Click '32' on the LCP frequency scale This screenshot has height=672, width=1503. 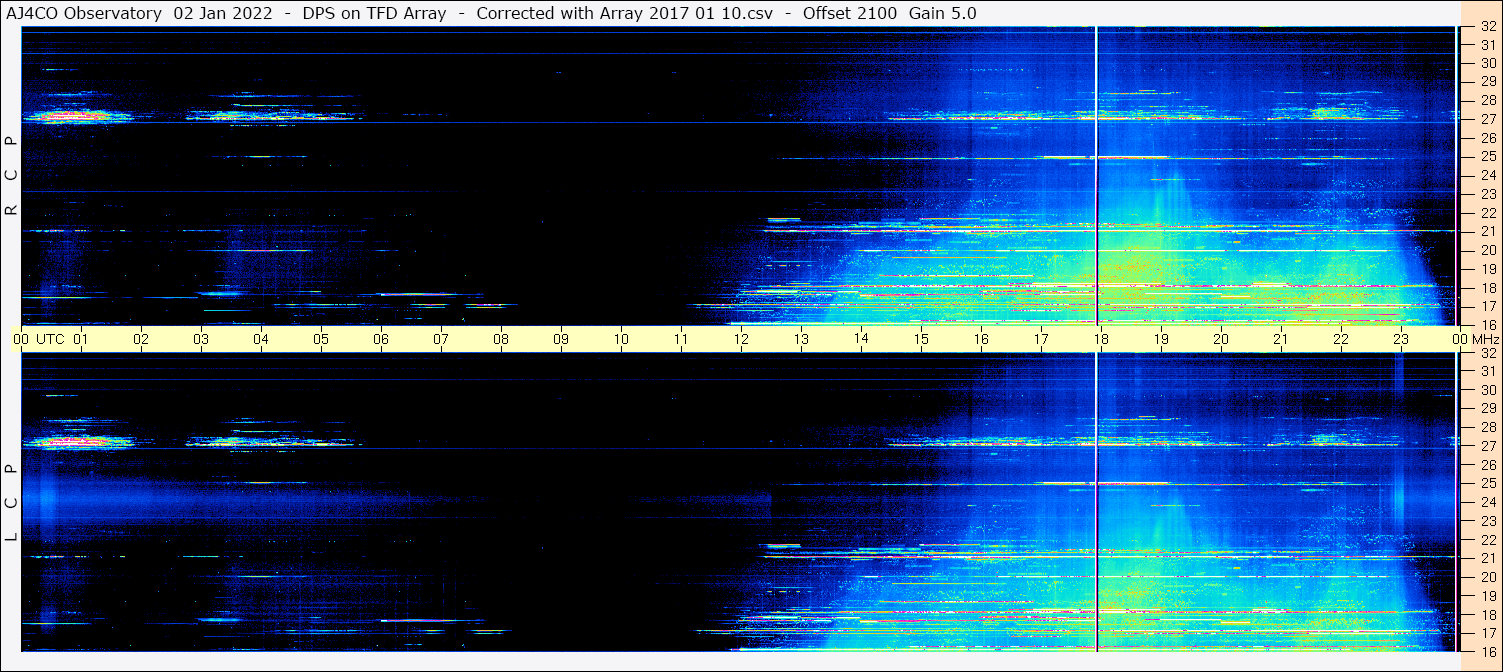[x=1488, y=353]
